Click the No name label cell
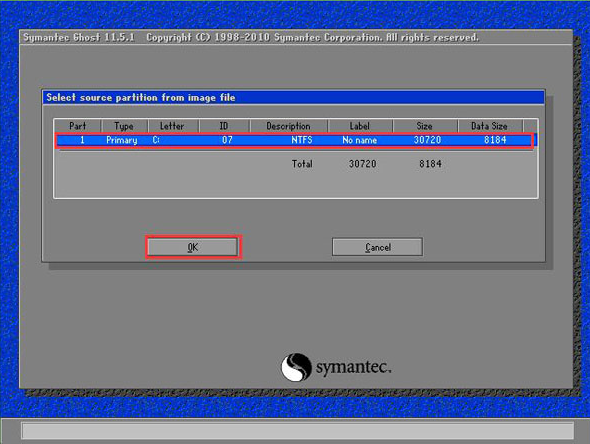This screenshot has width=590, height=444. click(359, 140)
